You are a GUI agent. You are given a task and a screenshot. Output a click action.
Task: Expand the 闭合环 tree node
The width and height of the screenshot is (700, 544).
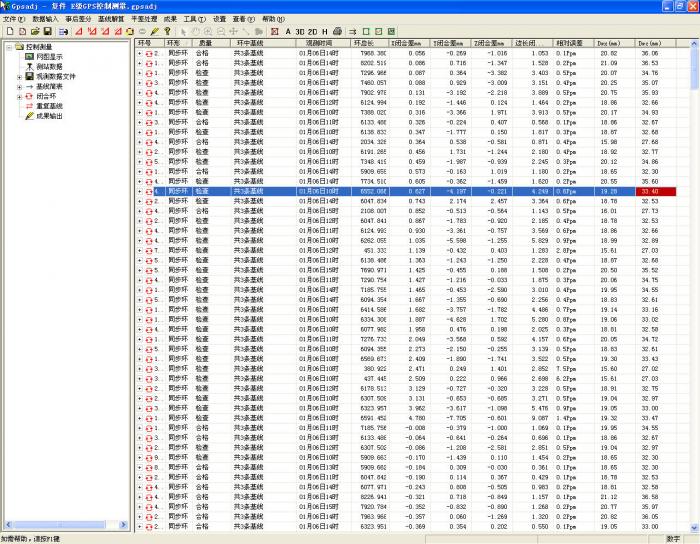click(x=18, y=96)
